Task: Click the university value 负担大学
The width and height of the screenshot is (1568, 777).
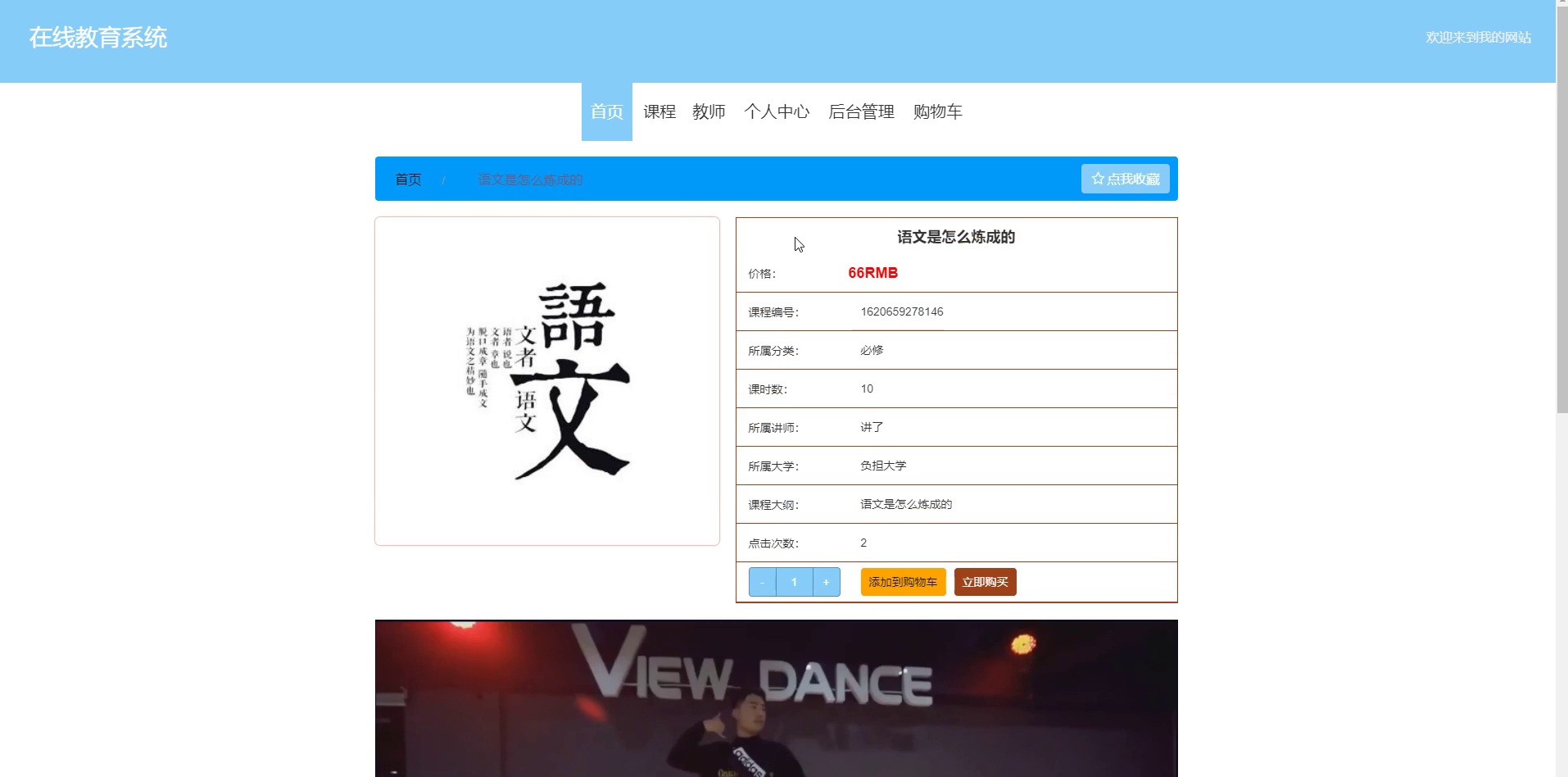Action: [x=883, y=466]
